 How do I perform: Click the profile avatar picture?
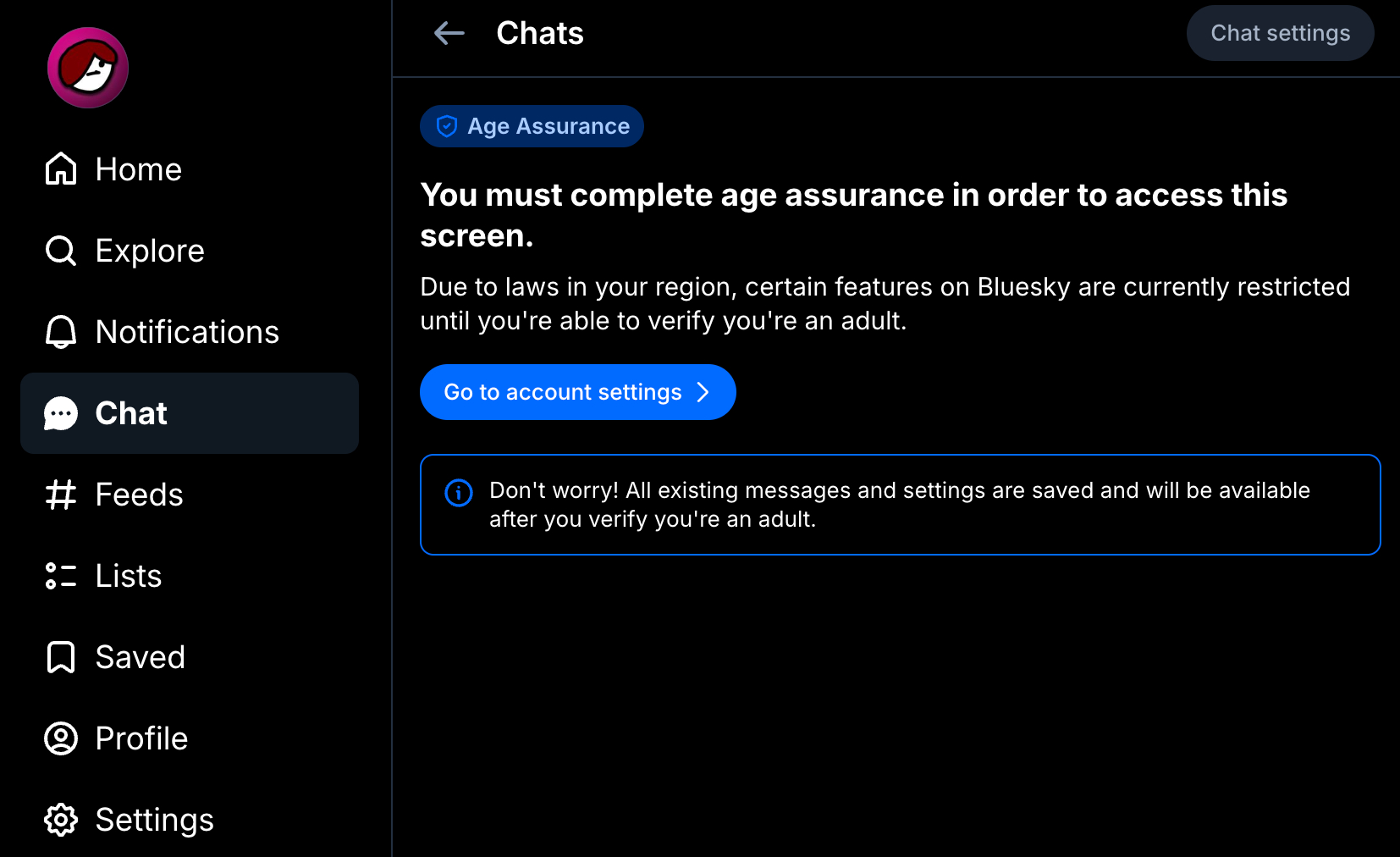[x=88, y=68]
